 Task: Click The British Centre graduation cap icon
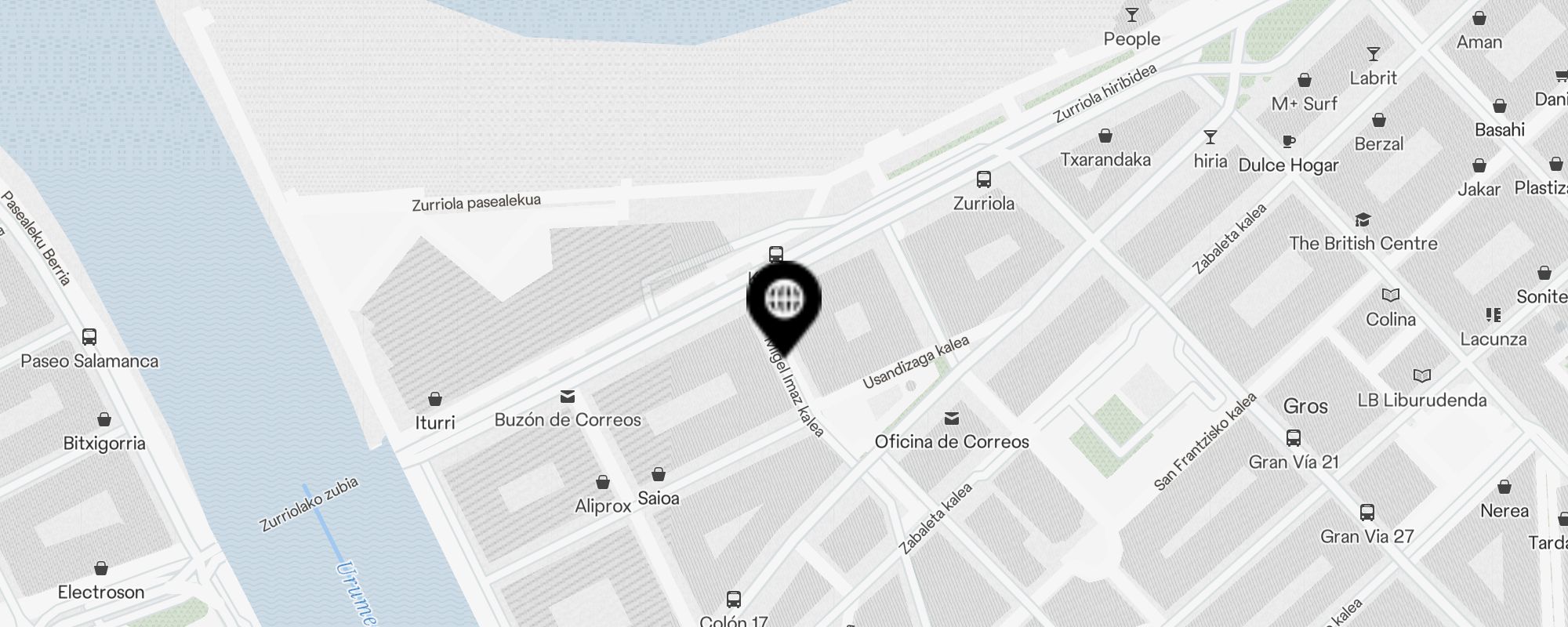1363,220
